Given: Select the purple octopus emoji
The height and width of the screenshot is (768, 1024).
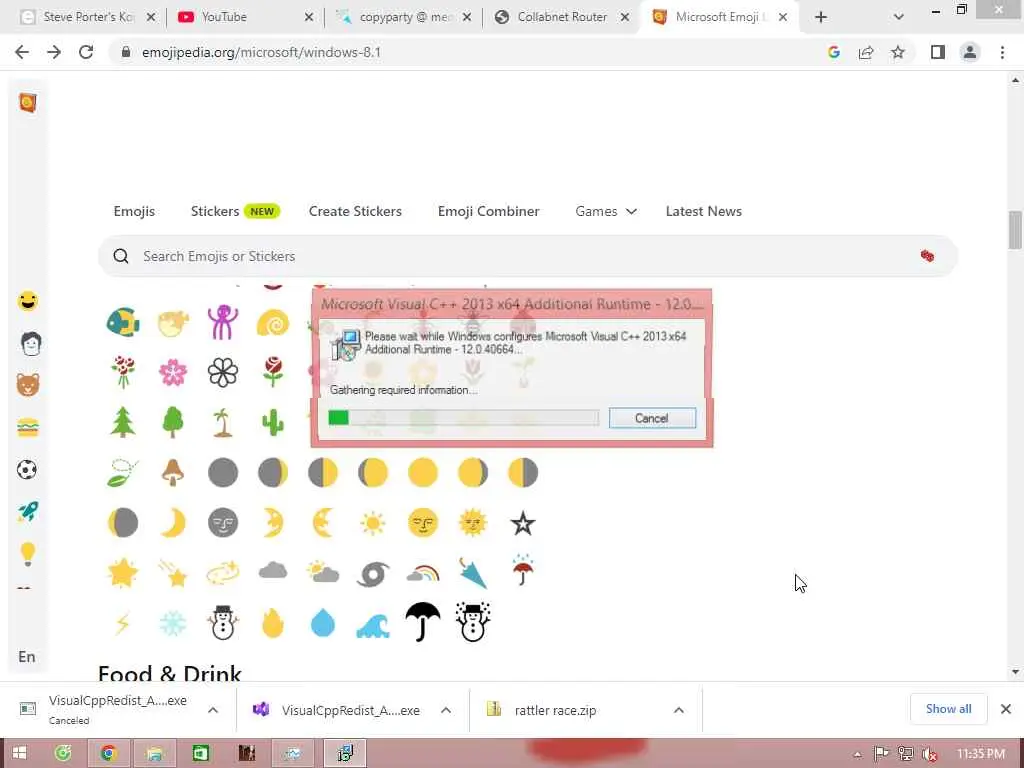Looking at the screenshot, I should coord(223,322).
